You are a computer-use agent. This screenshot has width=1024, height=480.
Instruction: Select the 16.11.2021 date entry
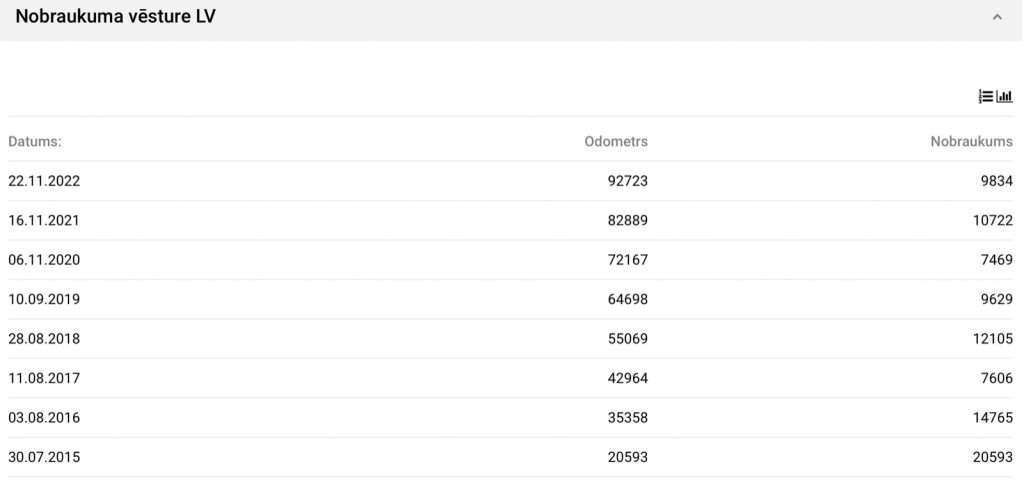point(44,221)
